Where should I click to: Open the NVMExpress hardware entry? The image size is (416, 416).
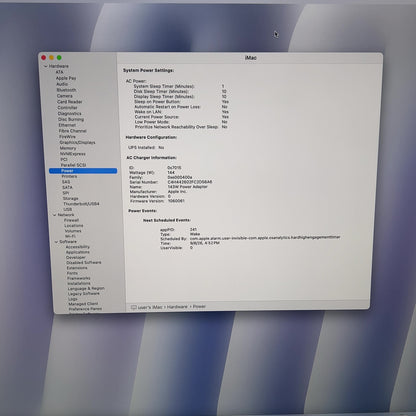coord(73,154)
